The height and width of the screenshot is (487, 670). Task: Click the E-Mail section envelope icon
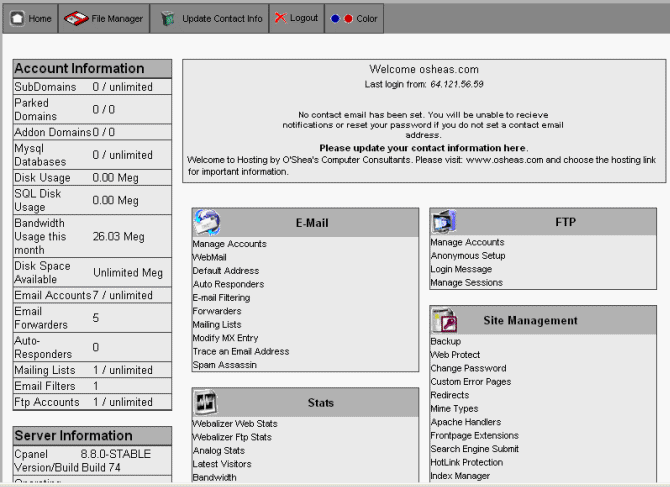coord(207,222)
